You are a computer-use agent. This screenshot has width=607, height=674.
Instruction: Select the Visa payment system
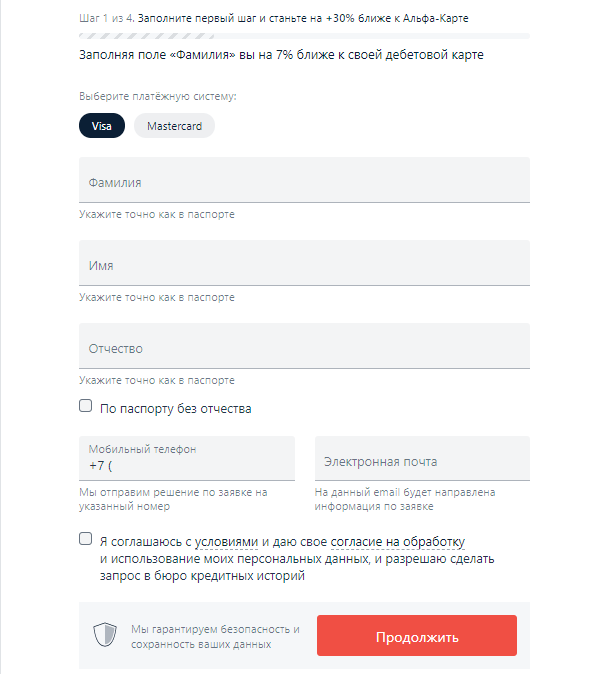click(102, 126)
